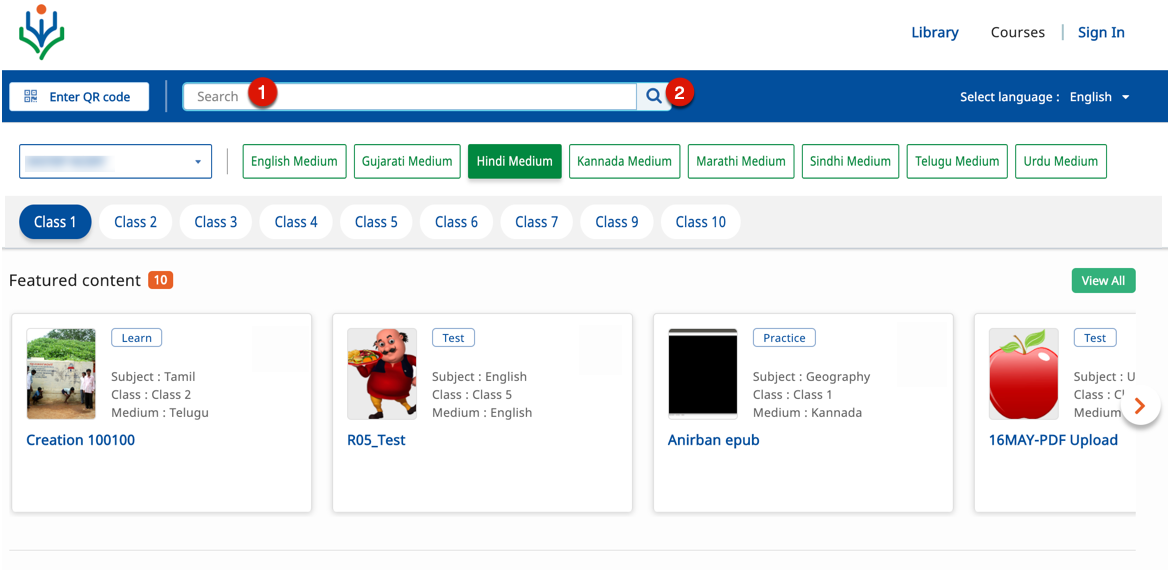The height and width of the screenshot is (570, 1169).
Task: Select the Class 10 tab
Action: coord(700,222)
